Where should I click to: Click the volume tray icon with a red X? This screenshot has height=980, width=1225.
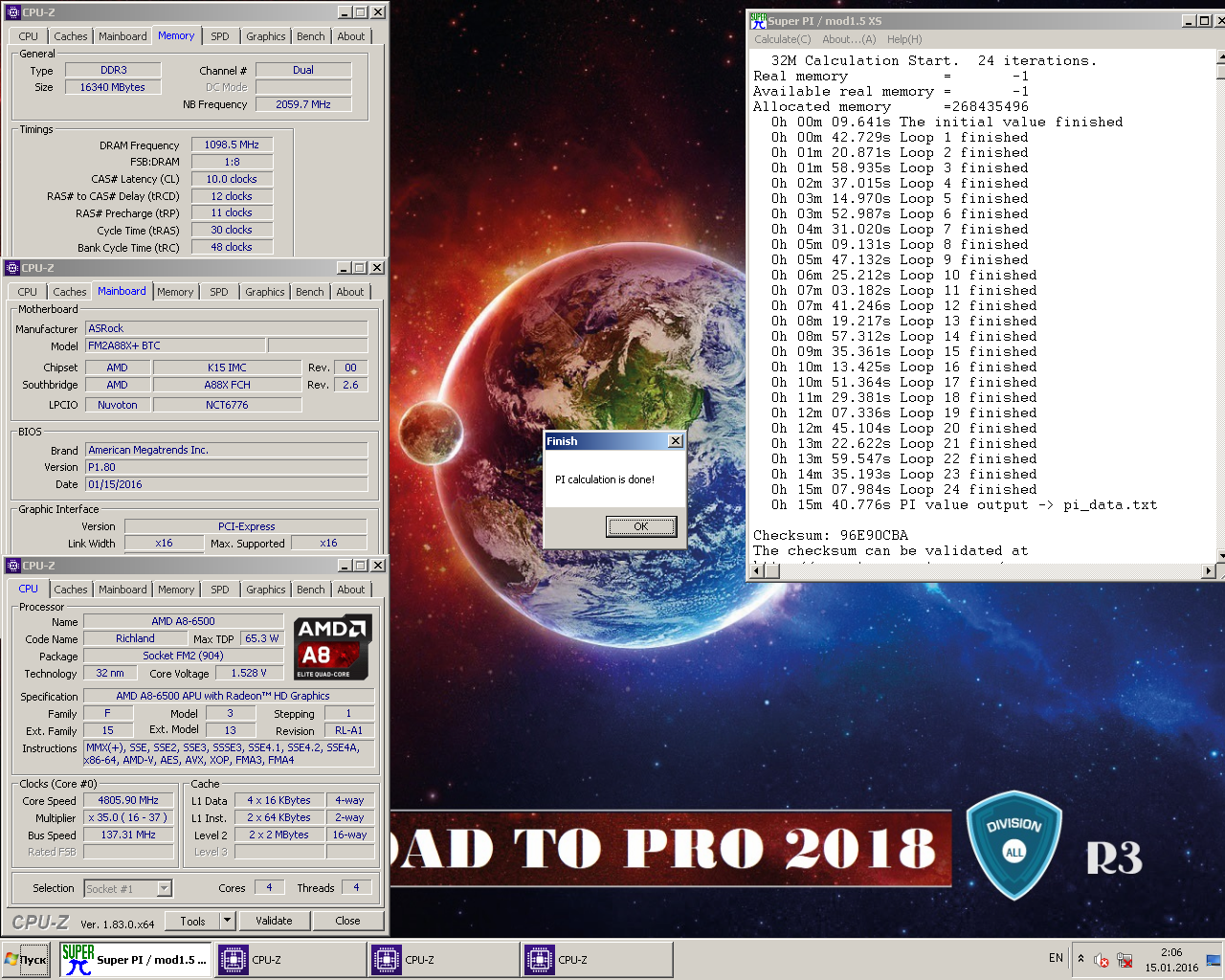(1102, 960)
